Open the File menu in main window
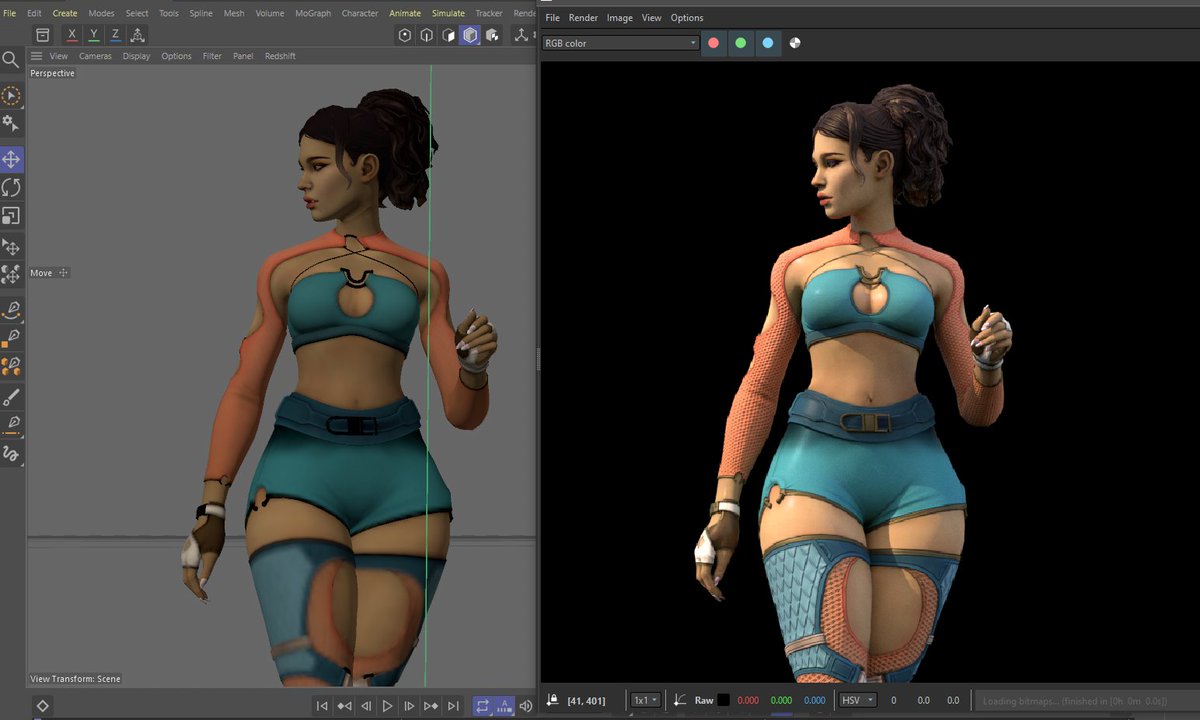Screen dimensions: 1200x720 (x=10, y=13)
